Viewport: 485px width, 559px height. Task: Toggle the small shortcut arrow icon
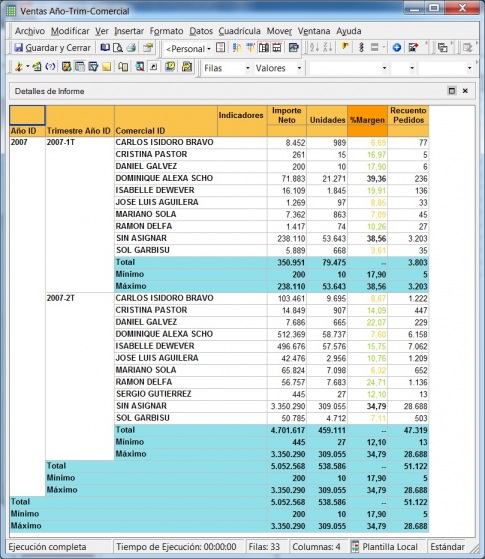[x=153, y=67]
